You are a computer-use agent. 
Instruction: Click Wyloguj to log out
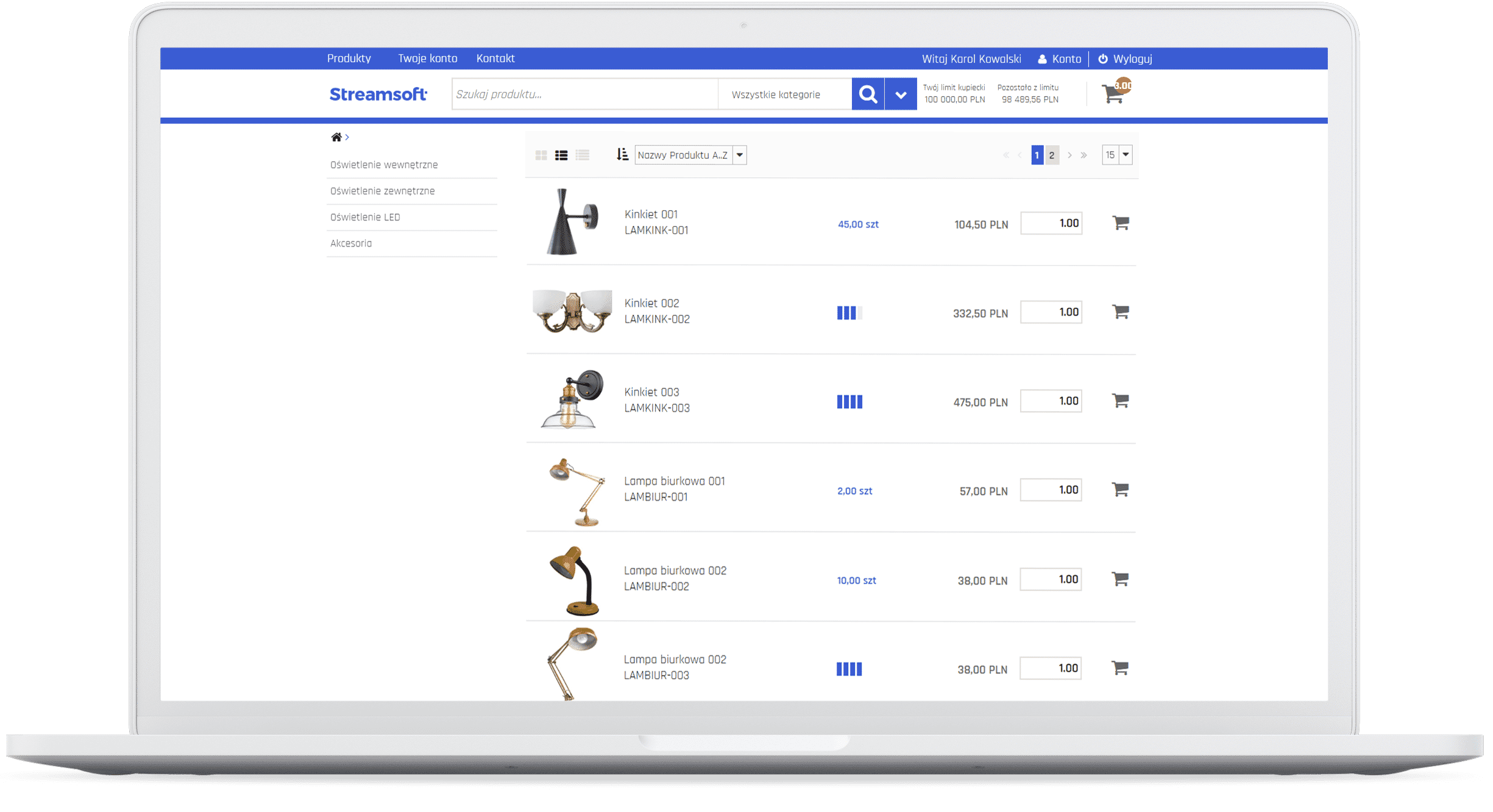point(1125,59)
